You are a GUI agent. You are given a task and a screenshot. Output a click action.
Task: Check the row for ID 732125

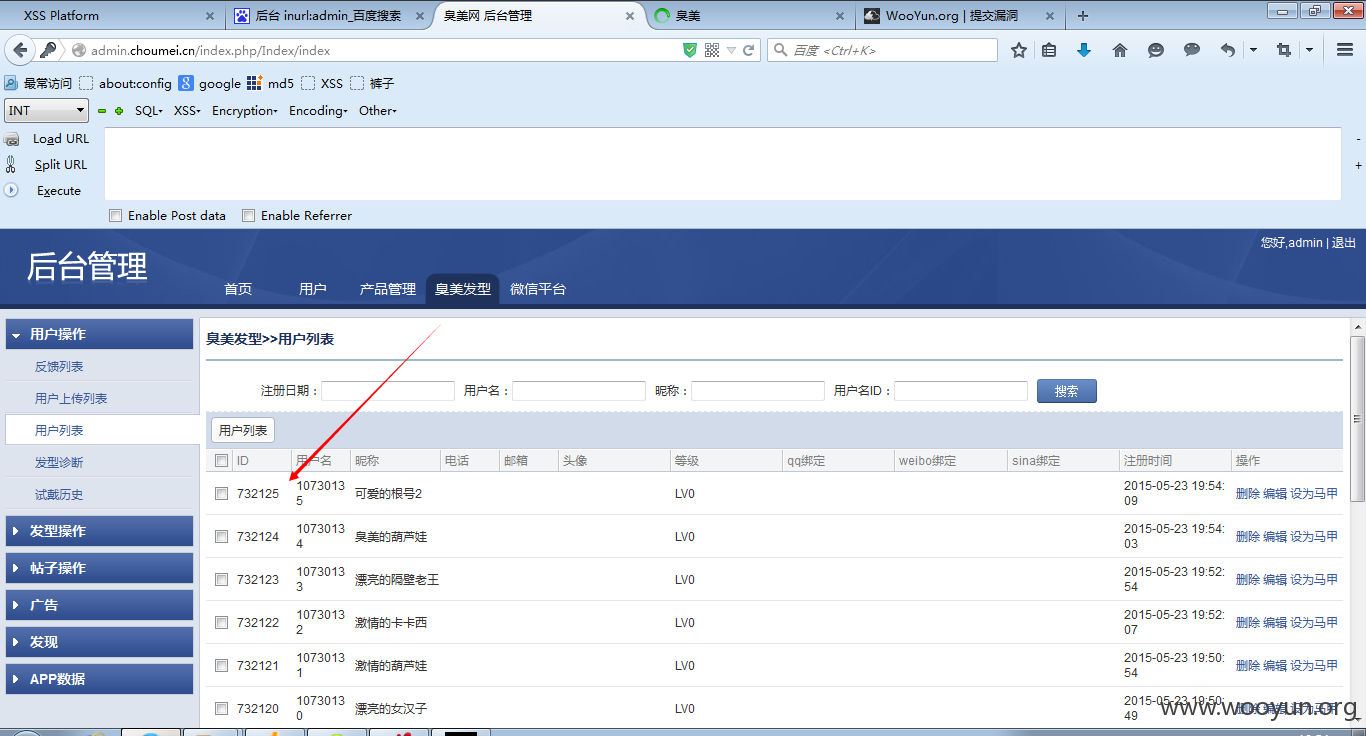(222, 494)
